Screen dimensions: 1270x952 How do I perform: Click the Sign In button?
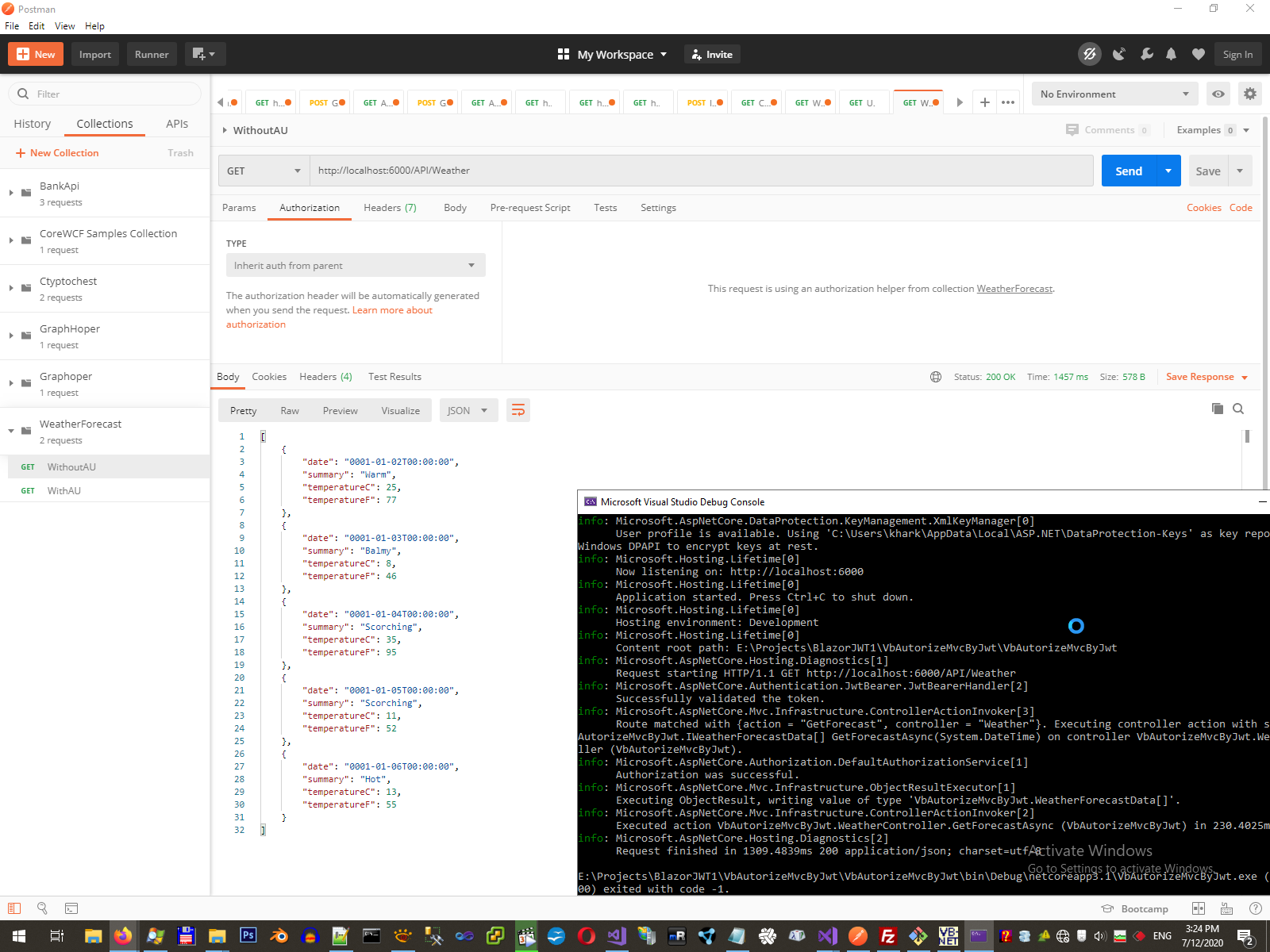[x=1237, y=54]
